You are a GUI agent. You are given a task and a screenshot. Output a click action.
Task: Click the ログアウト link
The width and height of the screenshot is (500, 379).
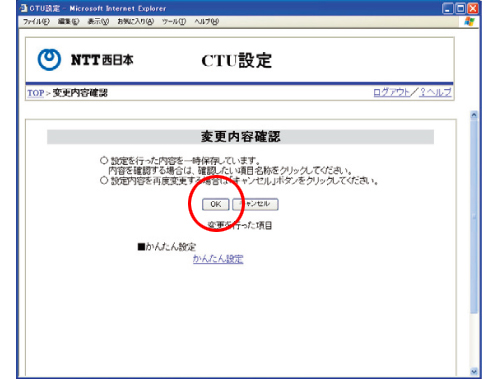(392, 92)
